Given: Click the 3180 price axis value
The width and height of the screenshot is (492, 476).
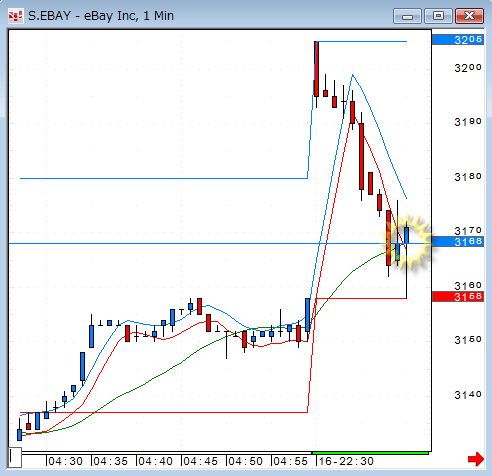Looking at the screenshot, I should point(468,176).
